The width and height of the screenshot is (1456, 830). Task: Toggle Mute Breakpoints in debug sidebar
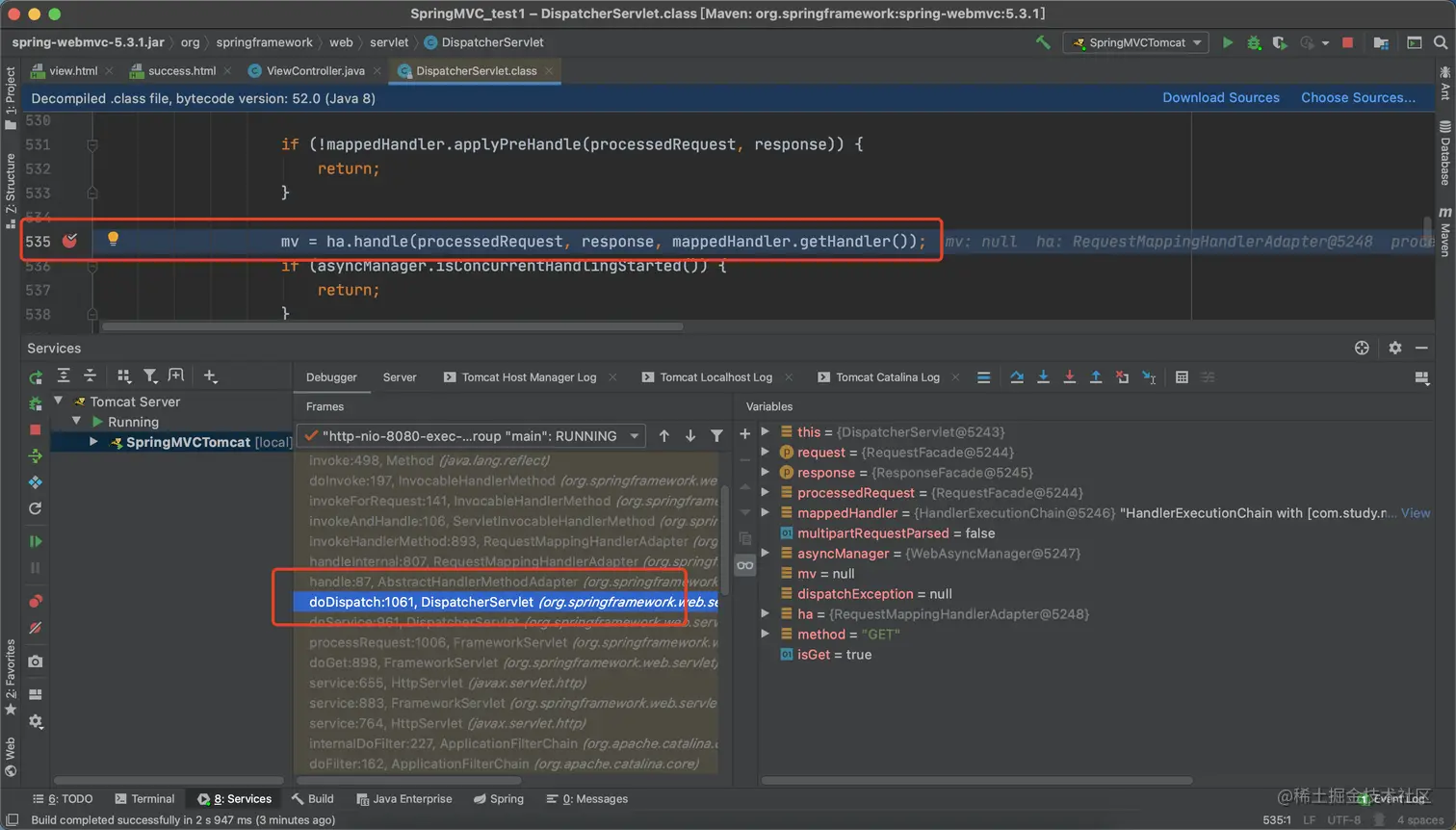pyautogui.click(x=36, y=628)
